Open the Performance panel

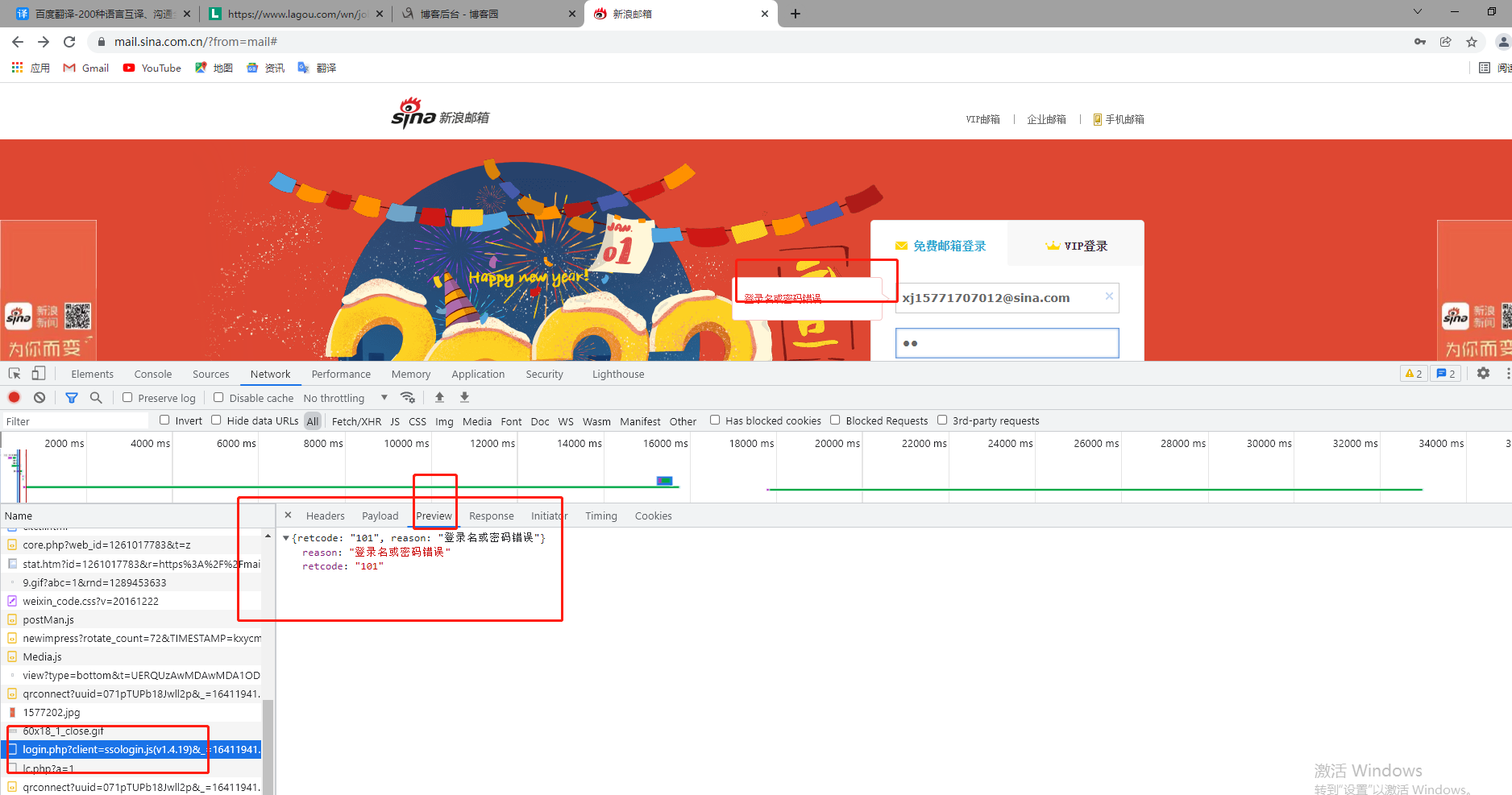341,374
